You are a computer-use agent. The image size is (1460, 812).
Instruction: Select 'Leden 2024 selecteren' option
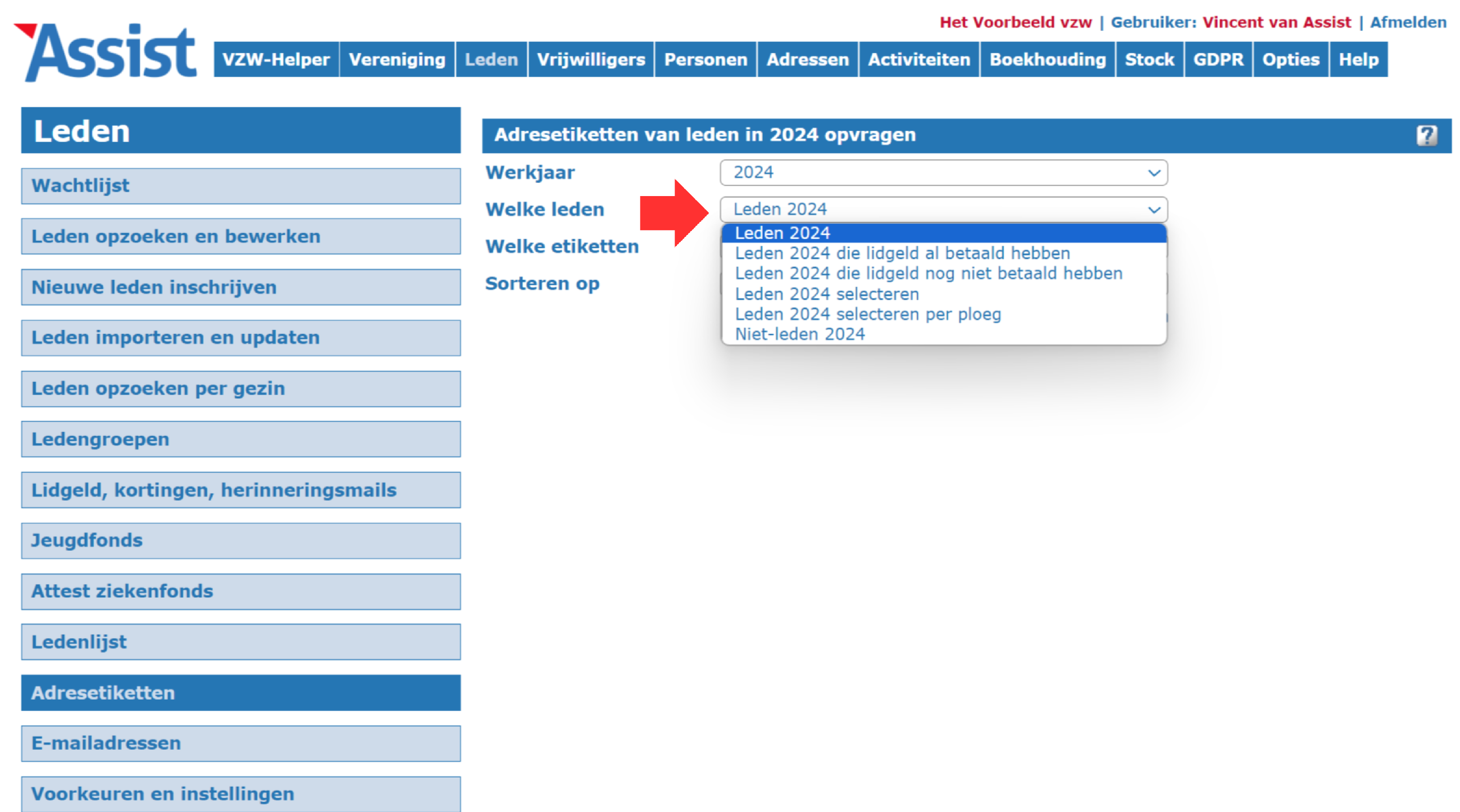coord(826,294)
